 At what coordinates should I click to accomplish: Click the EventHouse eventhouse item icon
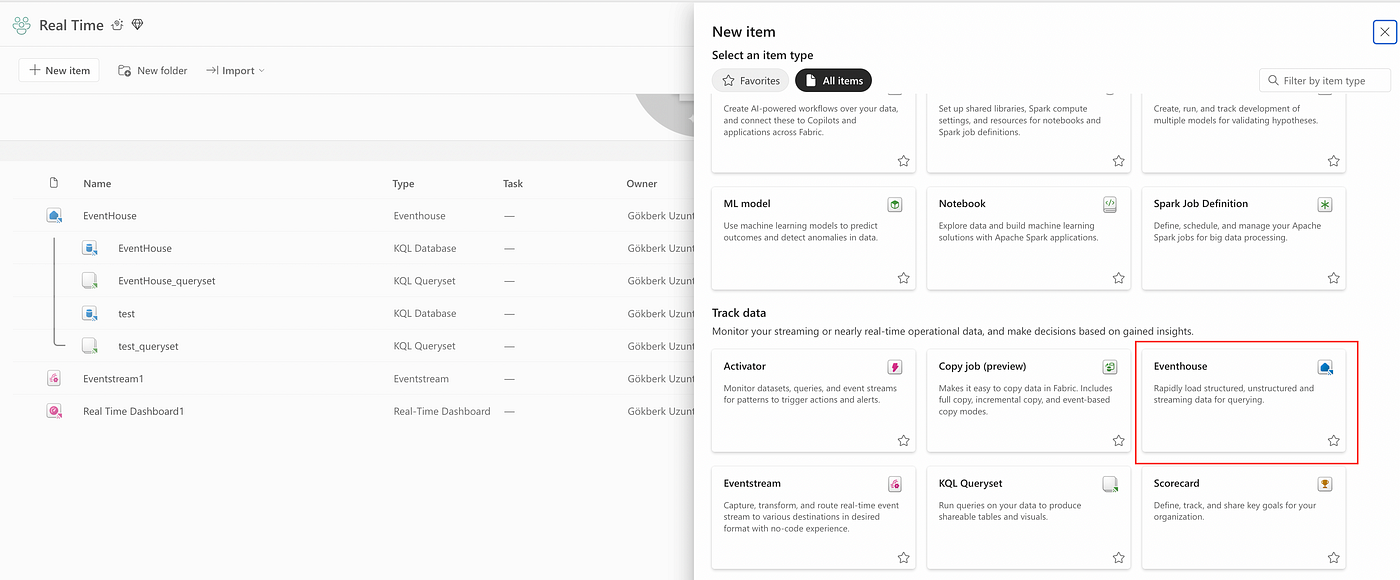click(x=54, y=215)
